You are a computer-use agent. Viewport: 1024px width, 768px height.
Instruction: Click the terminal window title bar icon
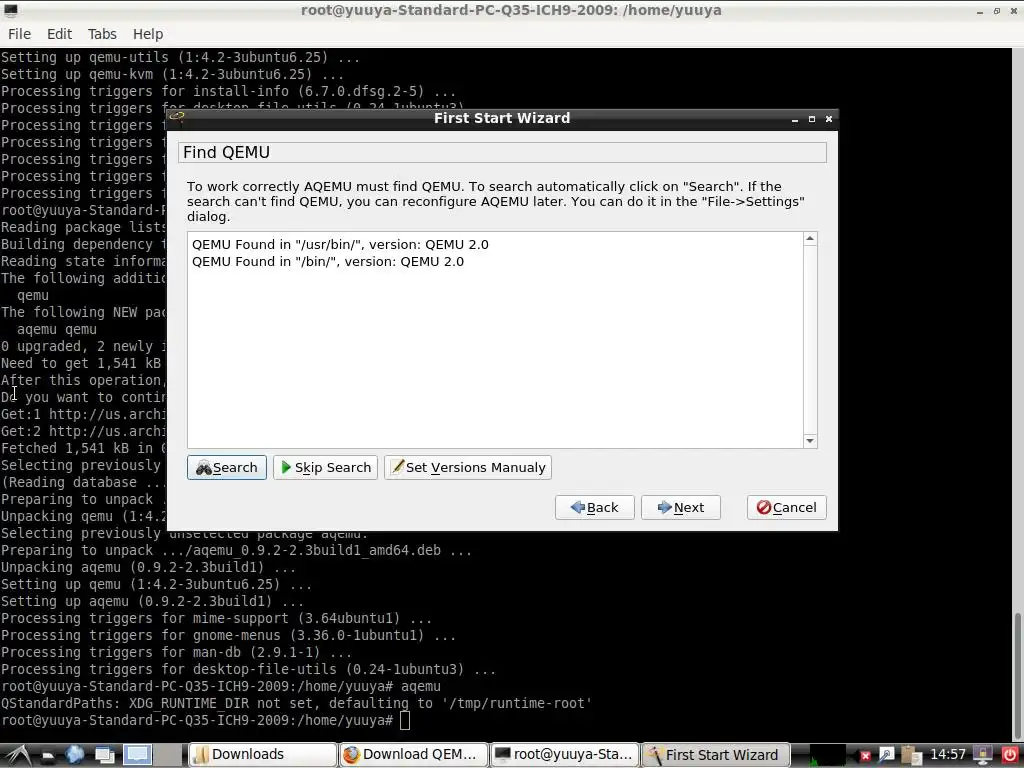pos(11,10)
